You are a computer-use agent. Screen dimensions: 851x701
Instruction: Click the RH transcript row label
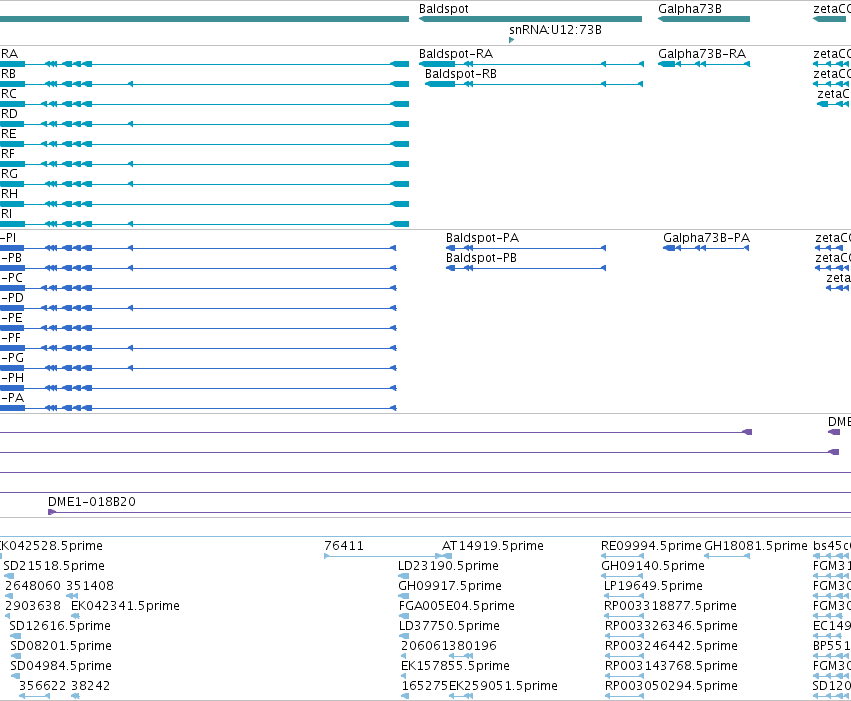point(9,194)
